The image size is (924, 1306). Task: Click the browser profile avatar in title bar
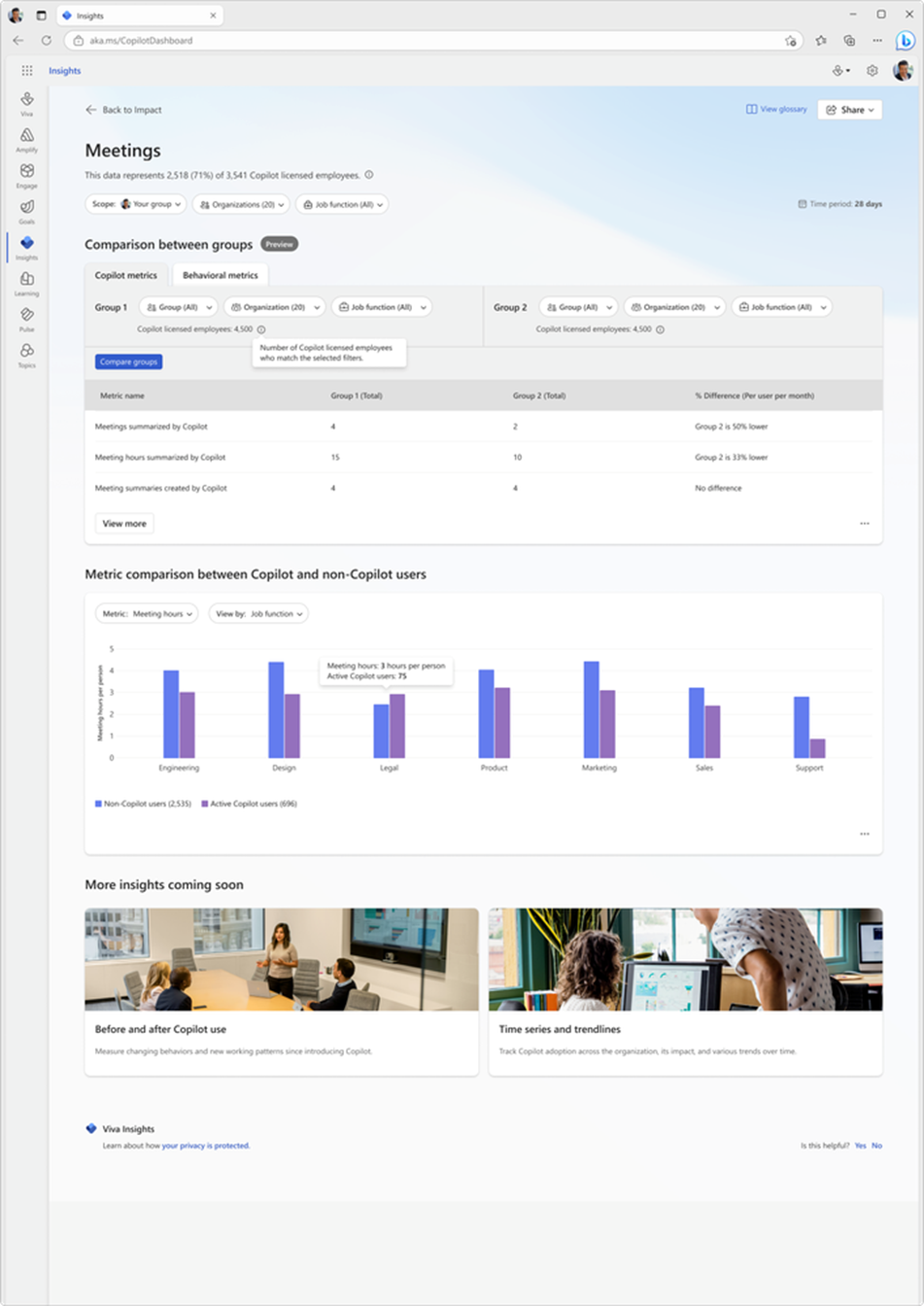point(16,15)
